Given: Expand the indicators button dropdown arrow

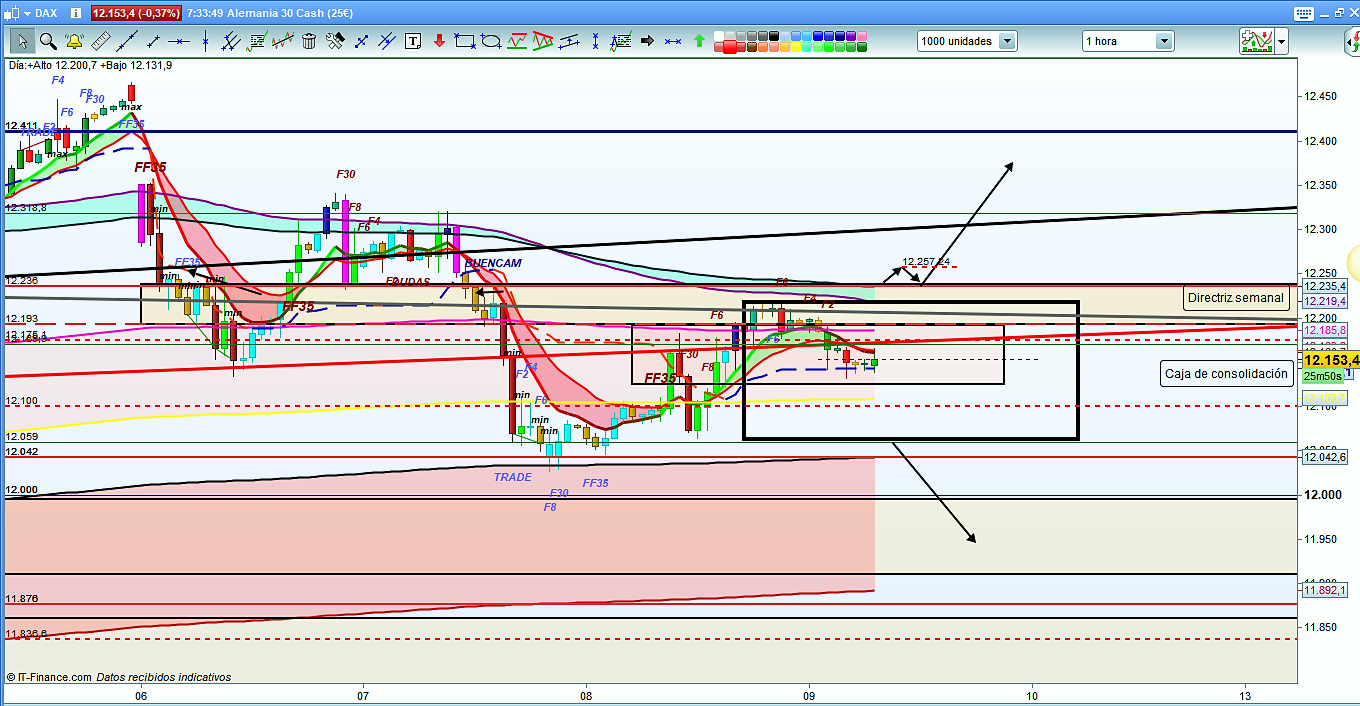Looking at the screenshot, I should click(x=1281, y=41).
